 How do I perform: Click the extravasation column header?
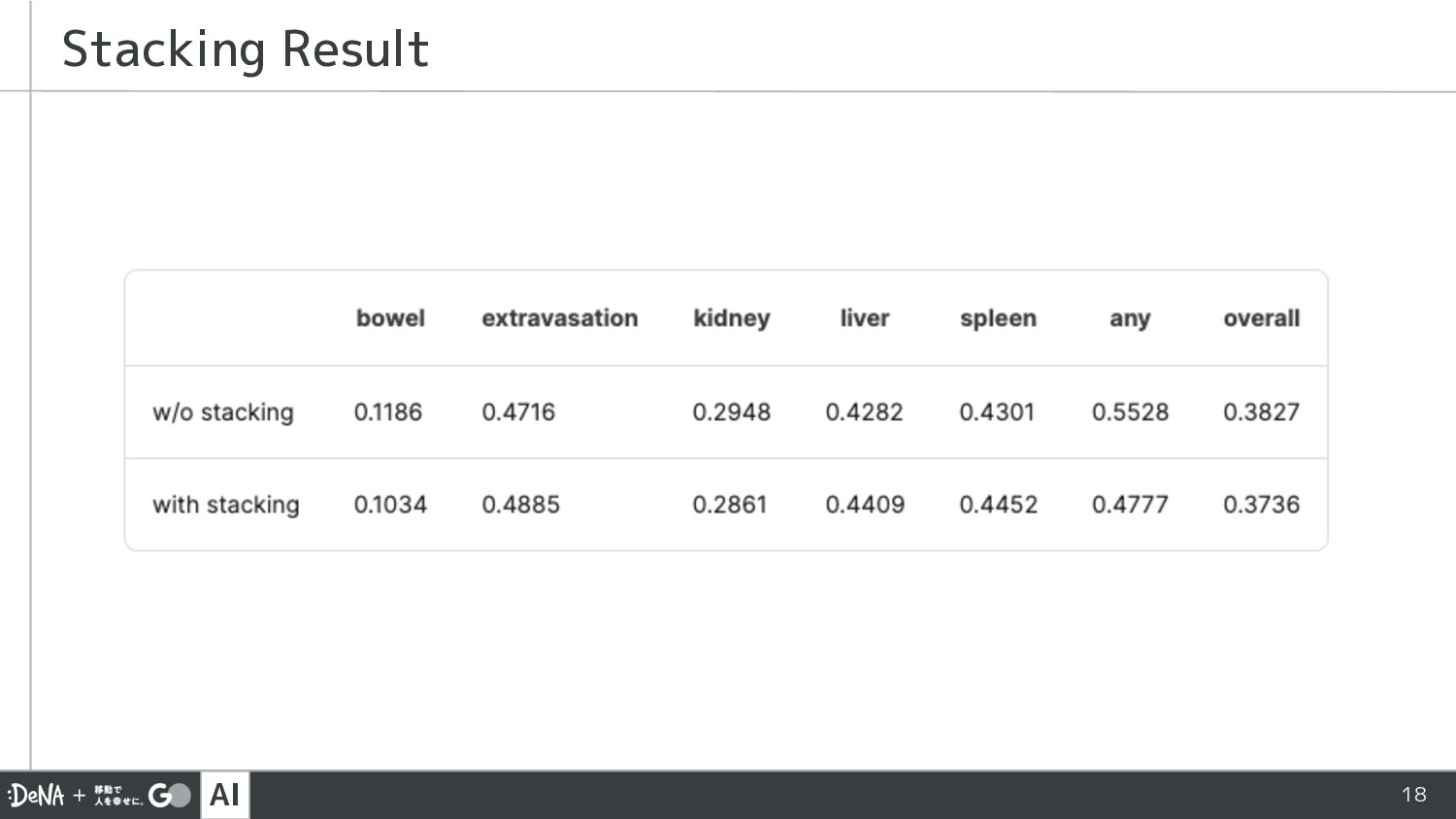click(560, 318)
